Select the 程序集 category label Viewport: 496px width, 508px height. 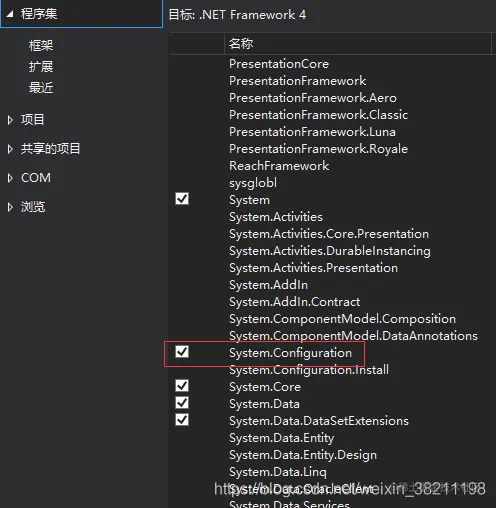pyautogui.click(x=39, y=14)
